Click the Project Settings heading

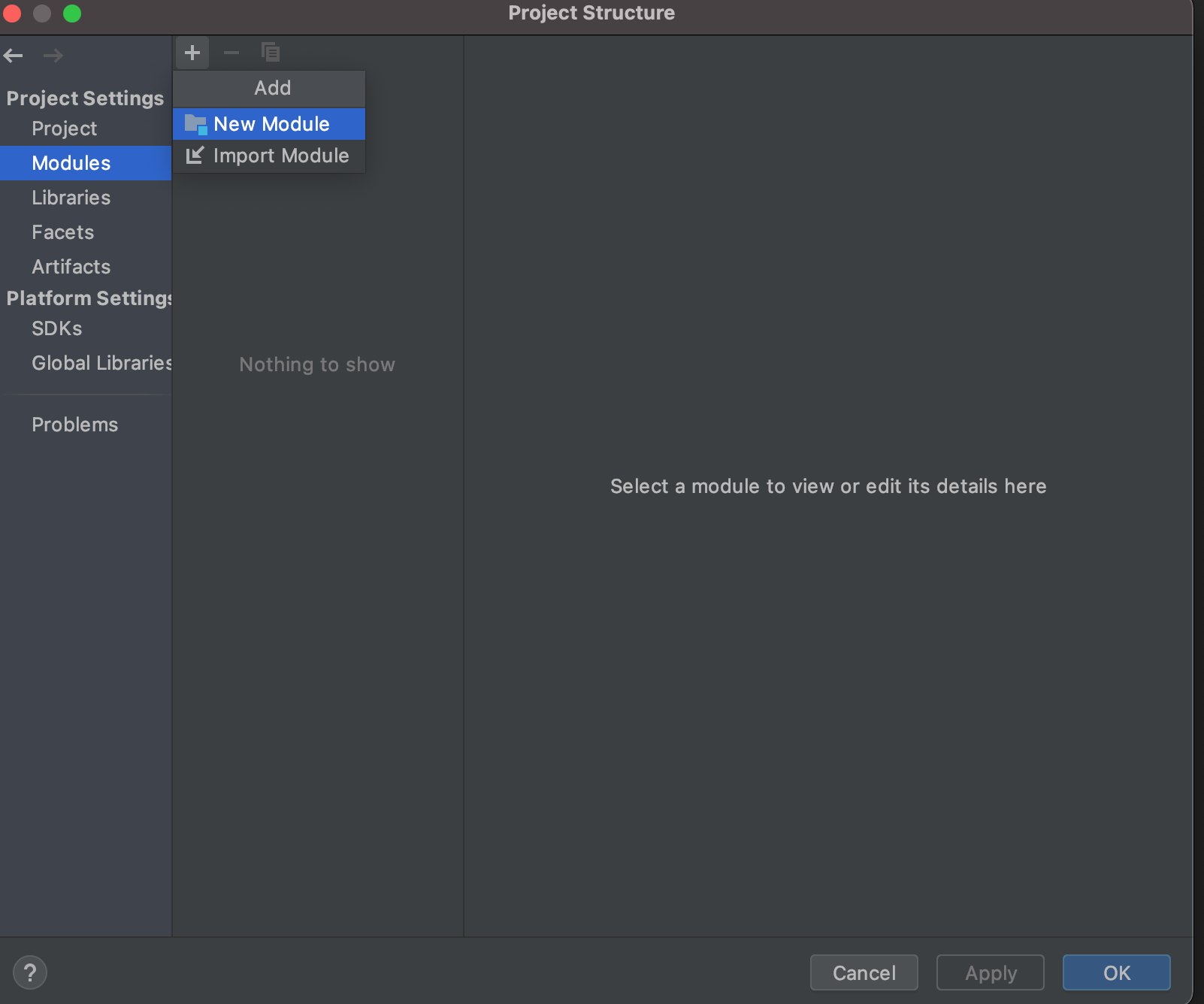tap(85, 98)
